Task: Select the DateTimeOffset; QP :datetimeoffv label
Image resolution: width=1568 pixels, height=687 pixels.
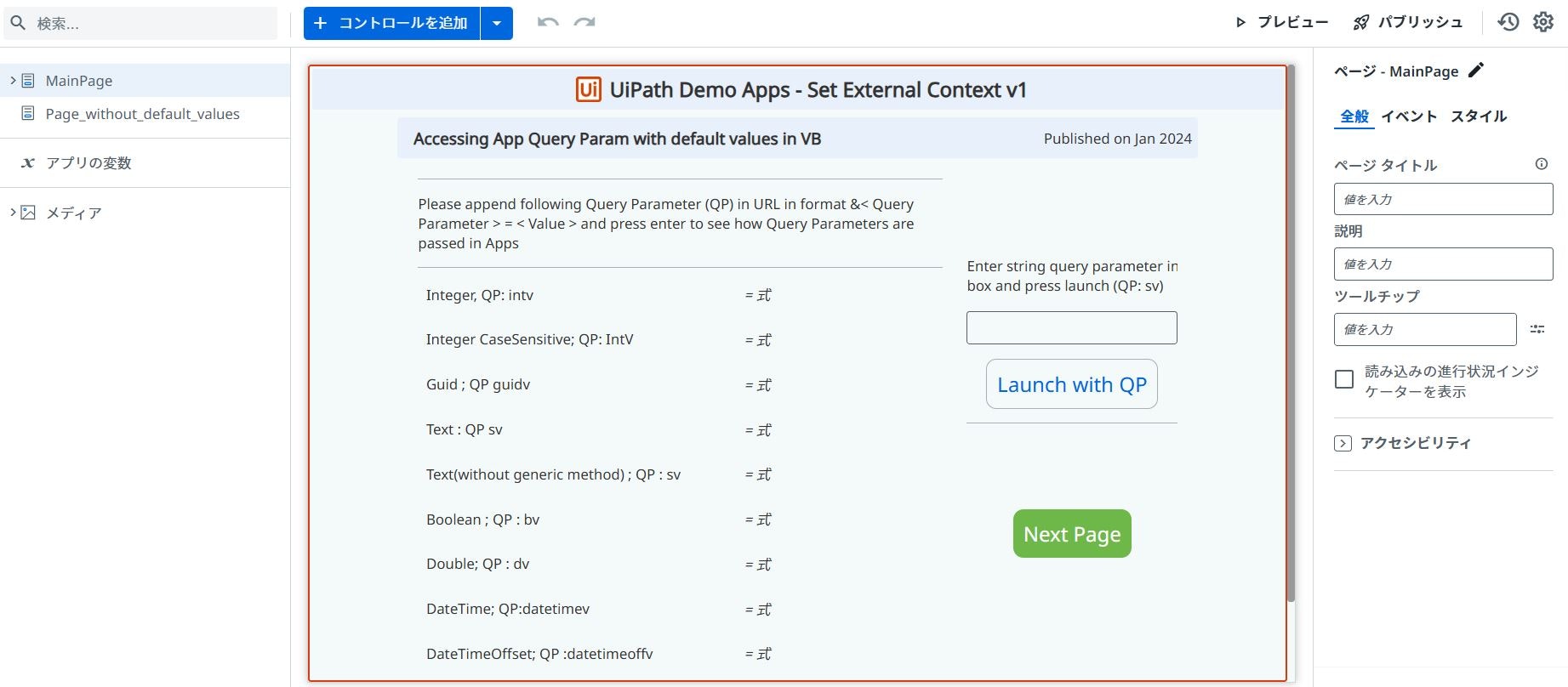Action: pyautogui.click(x=539, y=654)
